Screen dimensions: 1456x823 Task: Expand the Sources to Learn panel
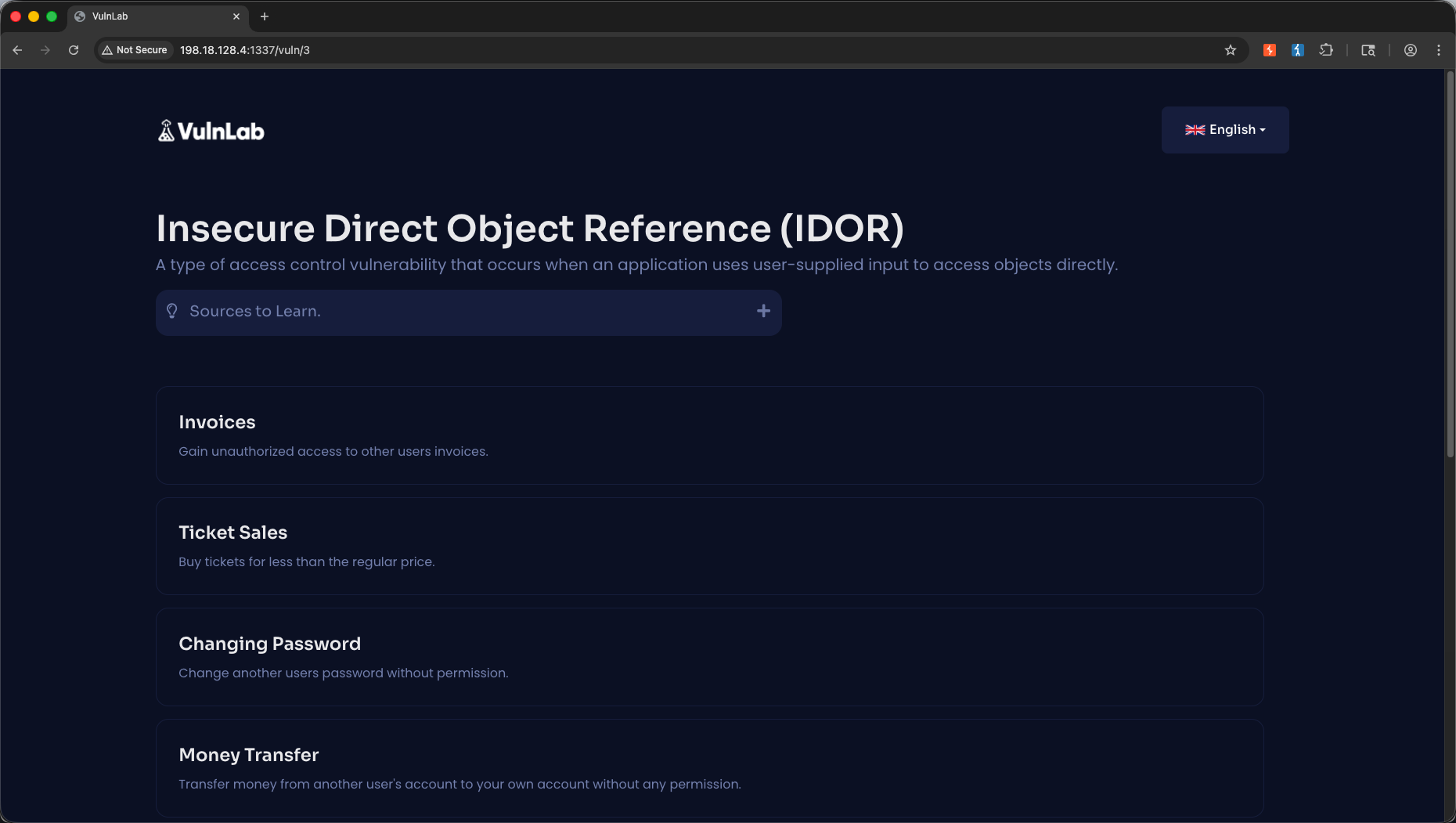pyautogui.click(x=469, y=312)
